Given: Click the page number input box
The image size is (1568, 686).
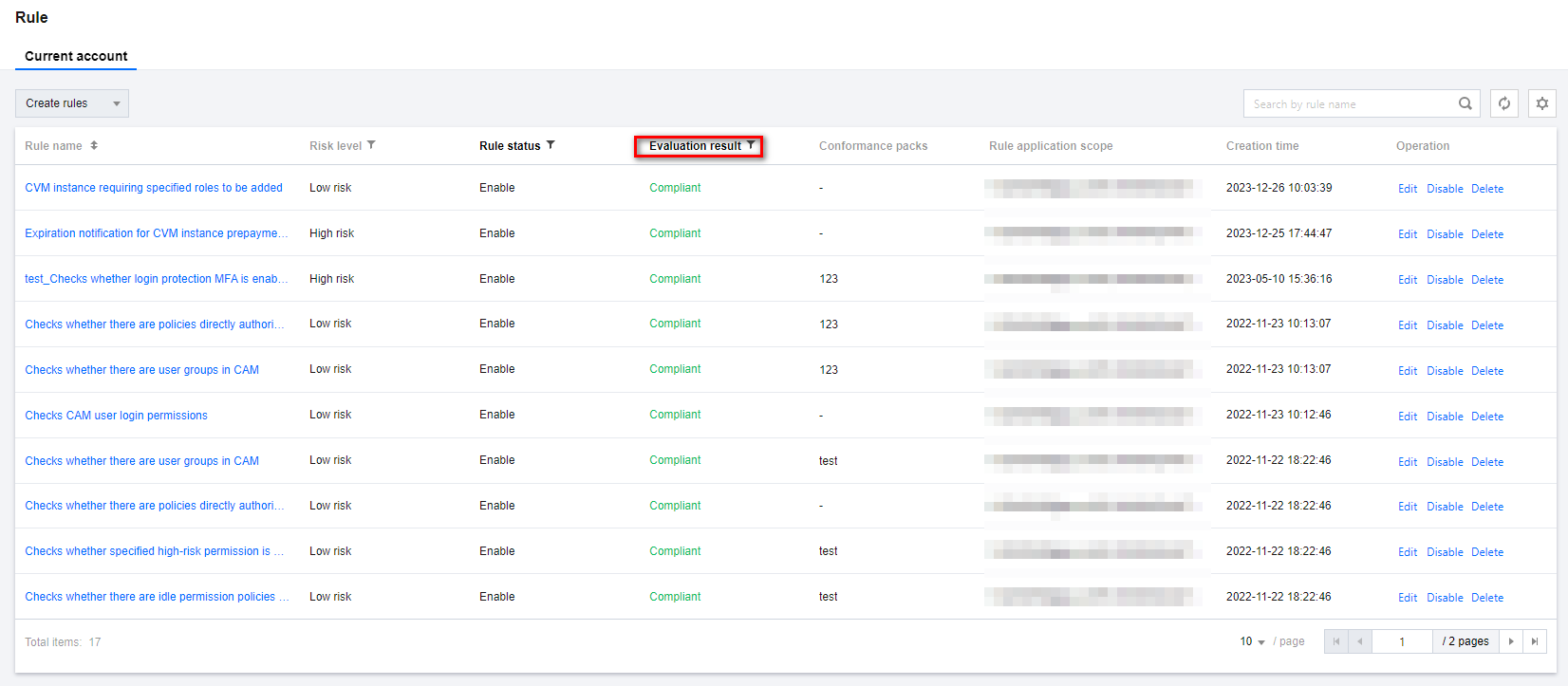Looking at the screenshot, I should tap(1402, 641).
